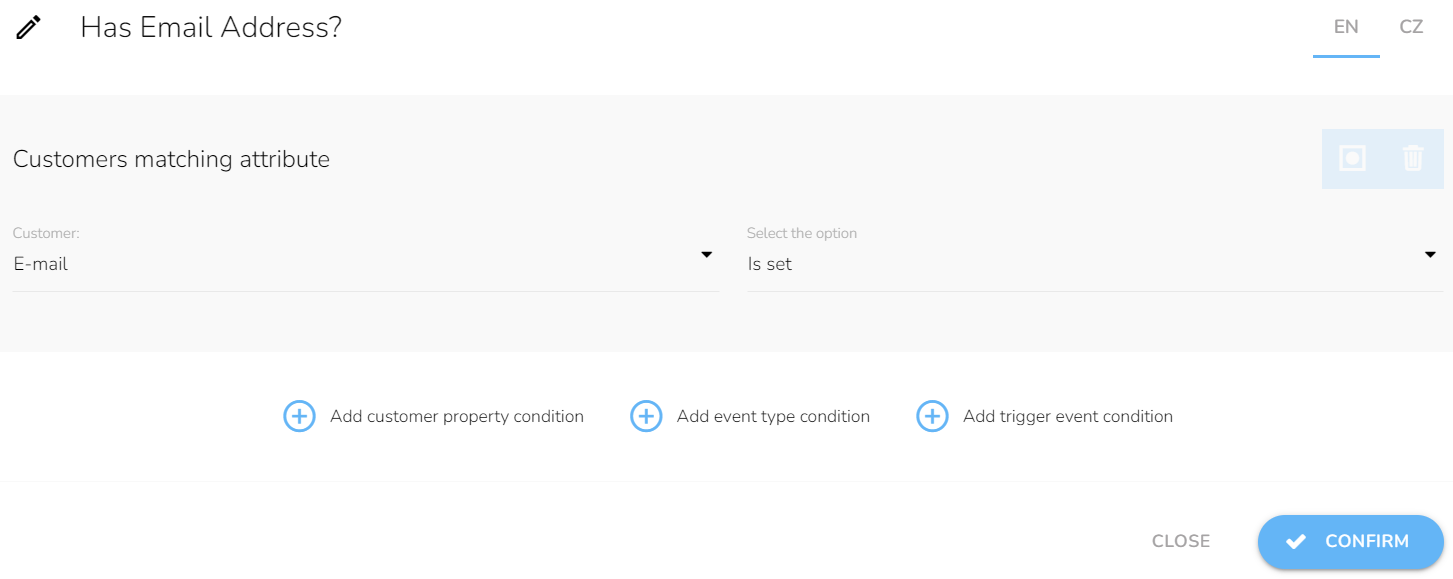Select 'Add customer property condition' label
Screen dimensions: 1453x579
pos(457,416)
